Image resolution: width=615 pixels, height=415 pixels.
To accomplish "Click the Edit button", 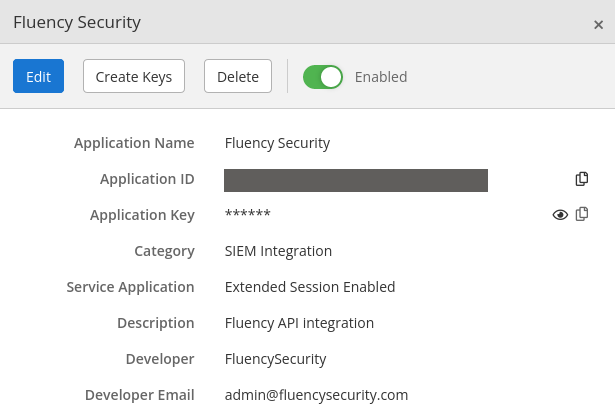I will (x=38, y=76).
